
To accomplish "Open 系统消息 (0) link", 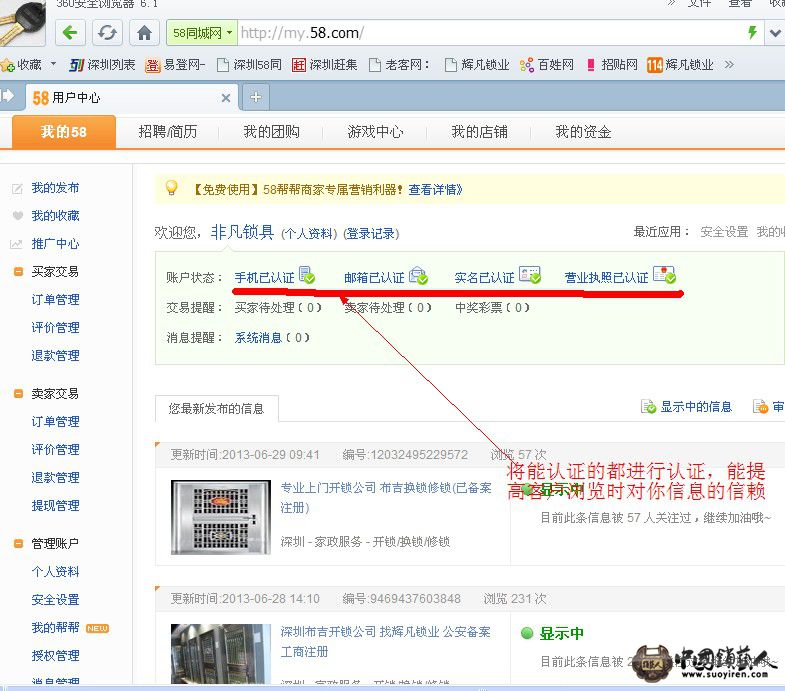I will (272, 337).
